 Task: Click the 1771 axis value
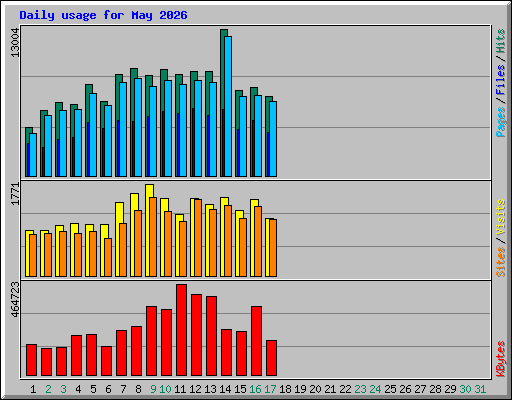tap(15, 194)
